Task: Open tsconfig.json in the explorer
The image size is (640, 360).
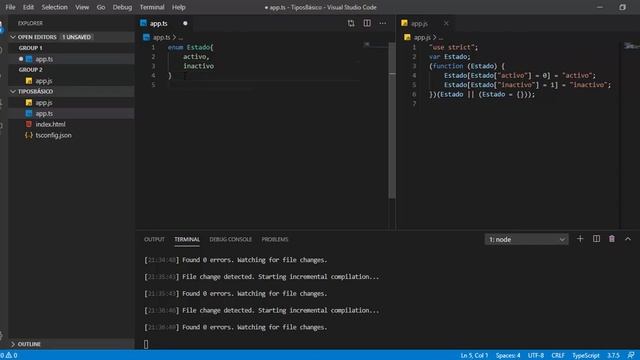Action: click(71, 135)
